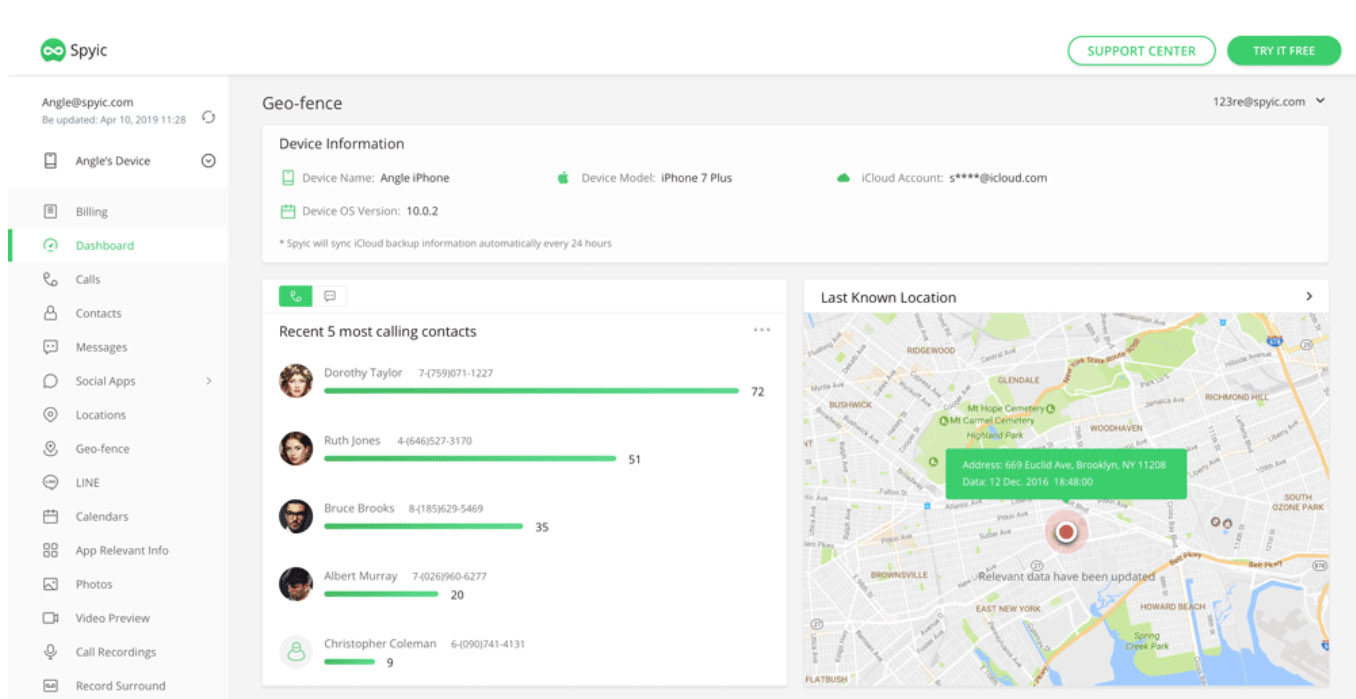Click the device icon next to Angle's Device
The height and width of the screenshot is (699, 1356).
pyautogui.click(x=50, y=160)
